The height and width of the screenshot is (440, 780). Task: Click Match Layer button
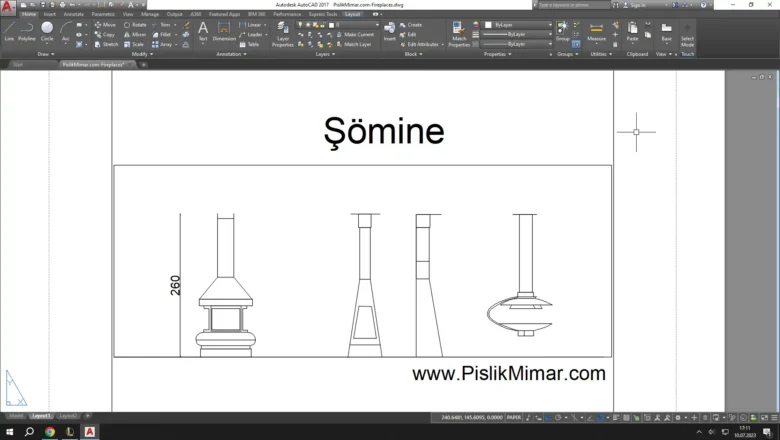coord(354,44)
